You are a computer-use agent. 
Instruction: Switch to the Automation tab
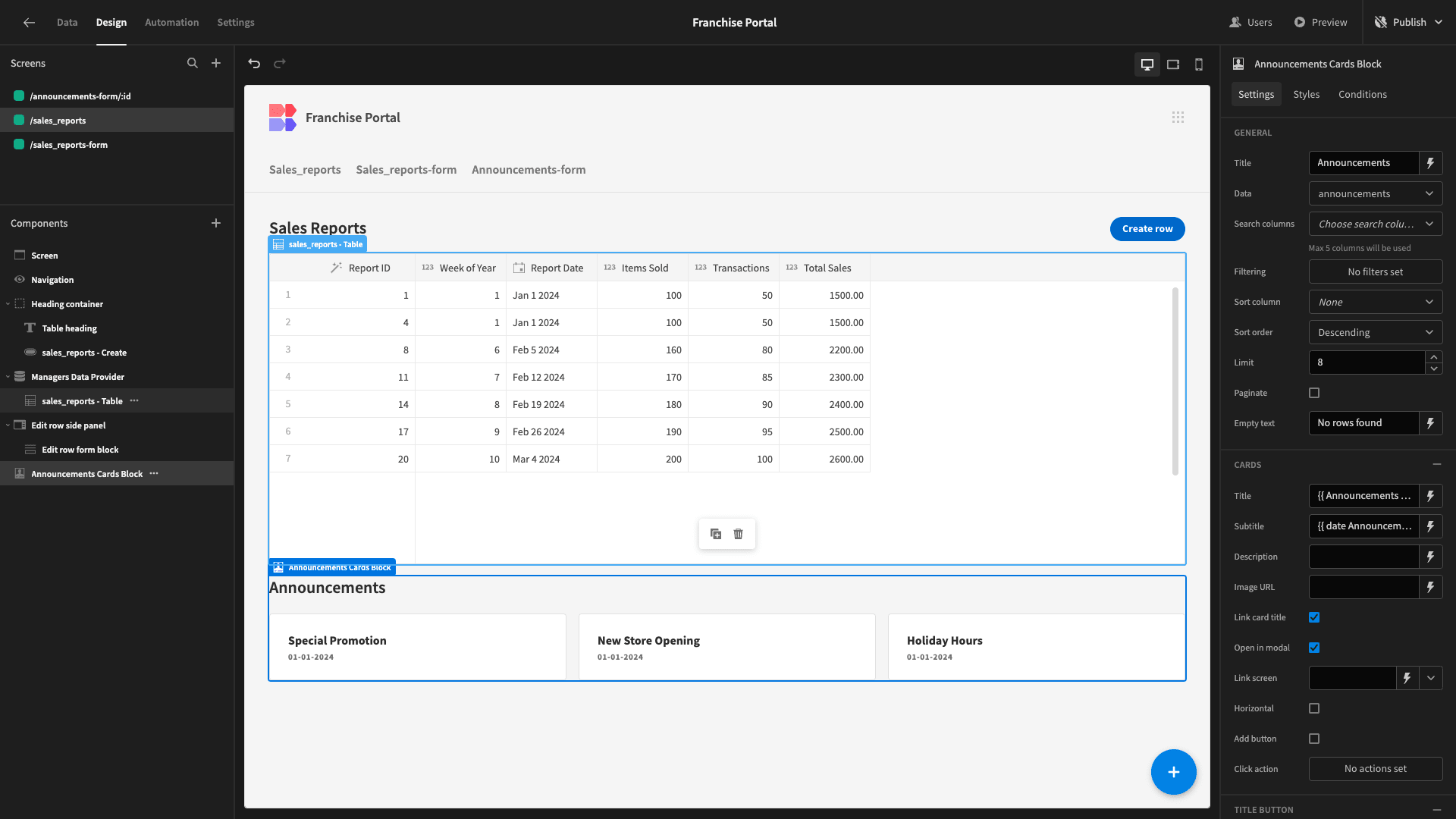171,23
